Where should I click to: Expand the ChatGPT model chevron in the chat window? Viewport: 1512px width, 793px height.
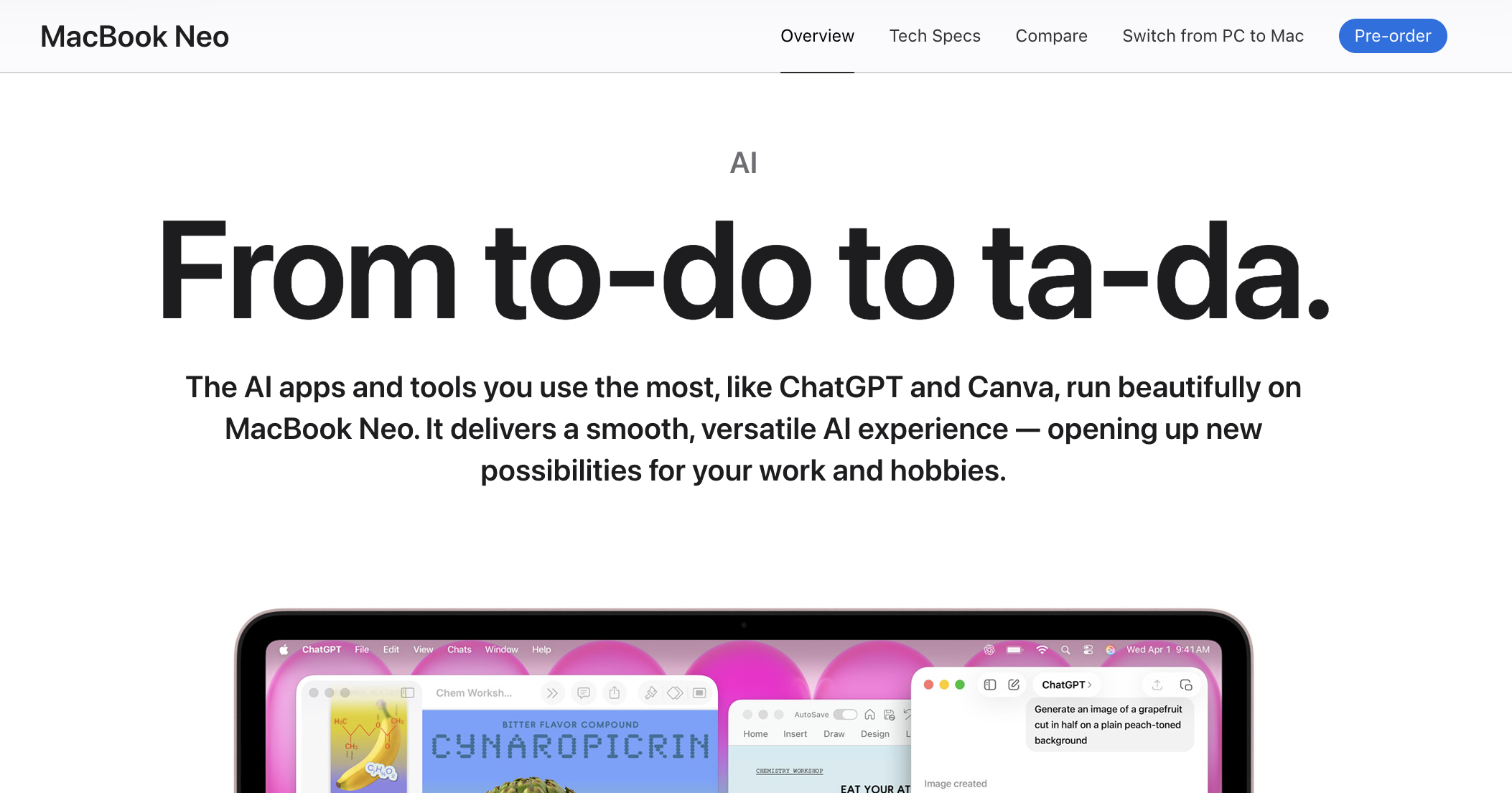click(1090, 685)
